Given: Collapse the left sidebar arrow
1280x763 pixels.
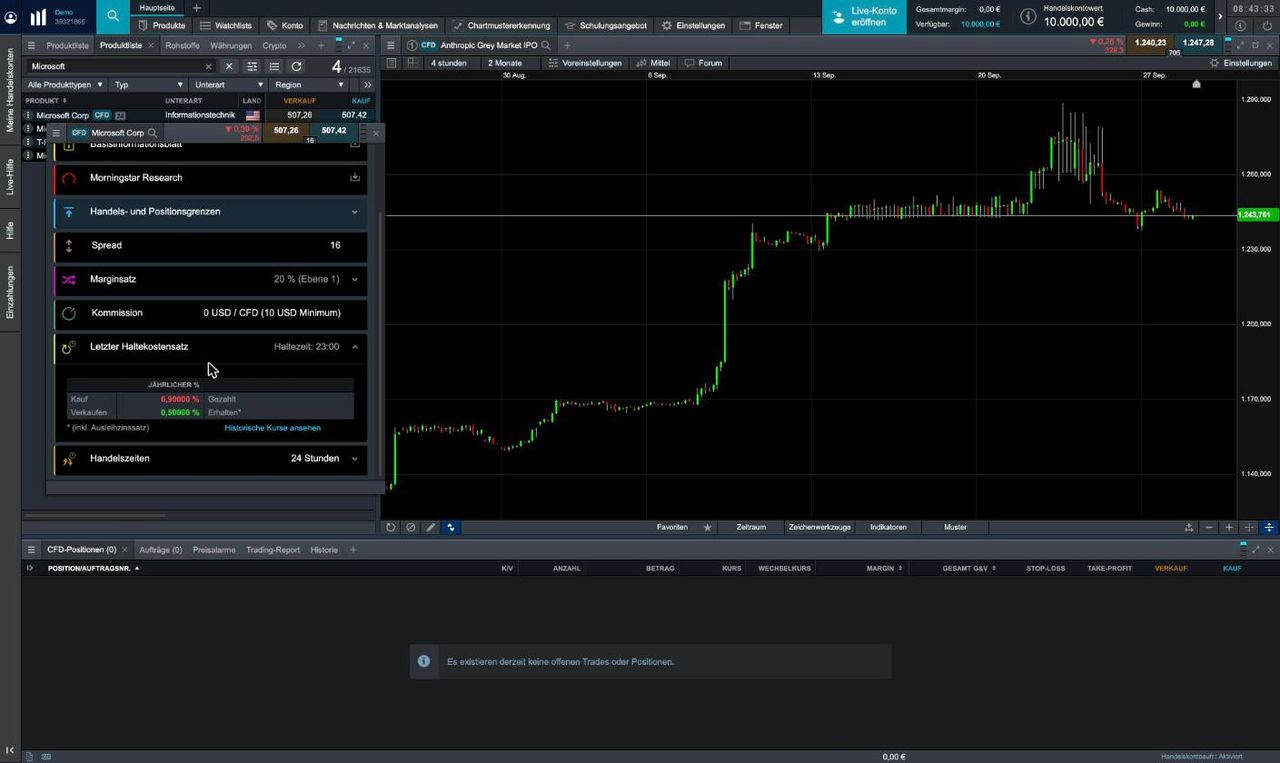Looking at the screenshot, I should pos(11,750).
